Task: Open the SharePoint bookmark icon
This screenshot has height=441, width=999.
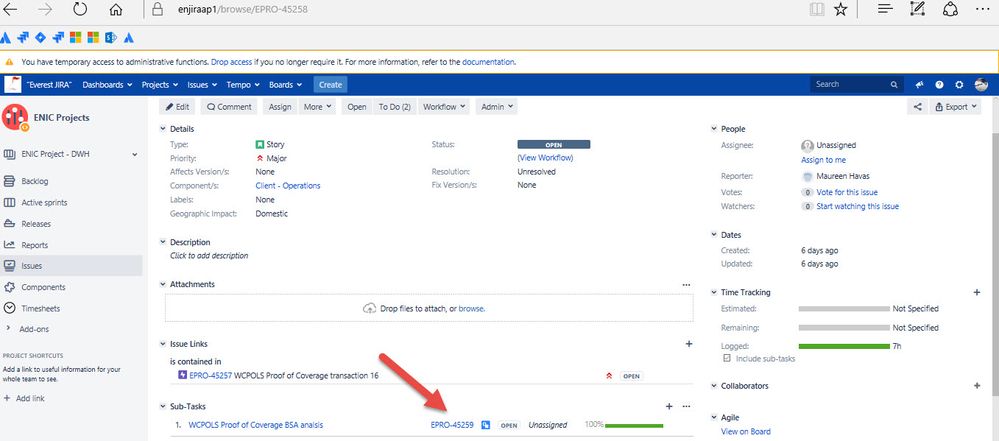Action: point(111,38)
